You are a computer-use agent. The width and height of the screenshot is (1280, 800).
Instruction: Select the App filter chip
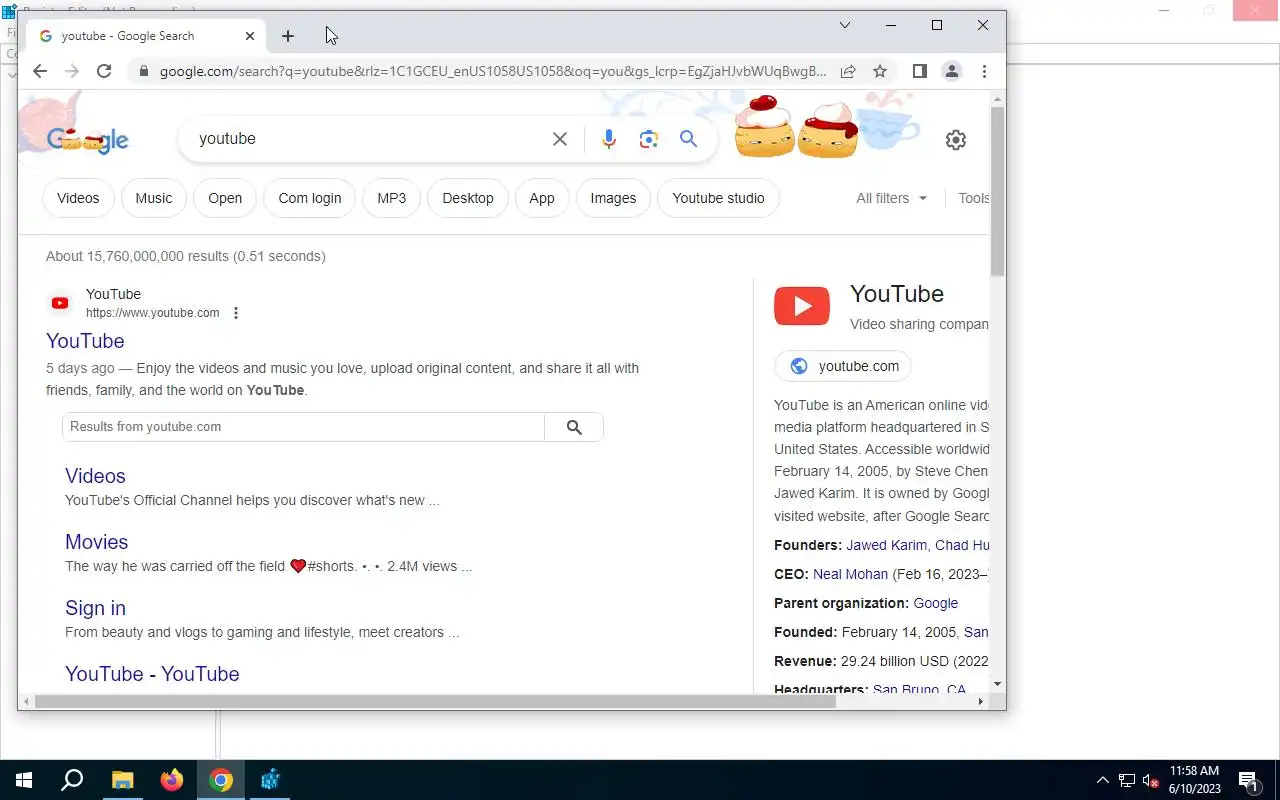(x=542, y=198)
